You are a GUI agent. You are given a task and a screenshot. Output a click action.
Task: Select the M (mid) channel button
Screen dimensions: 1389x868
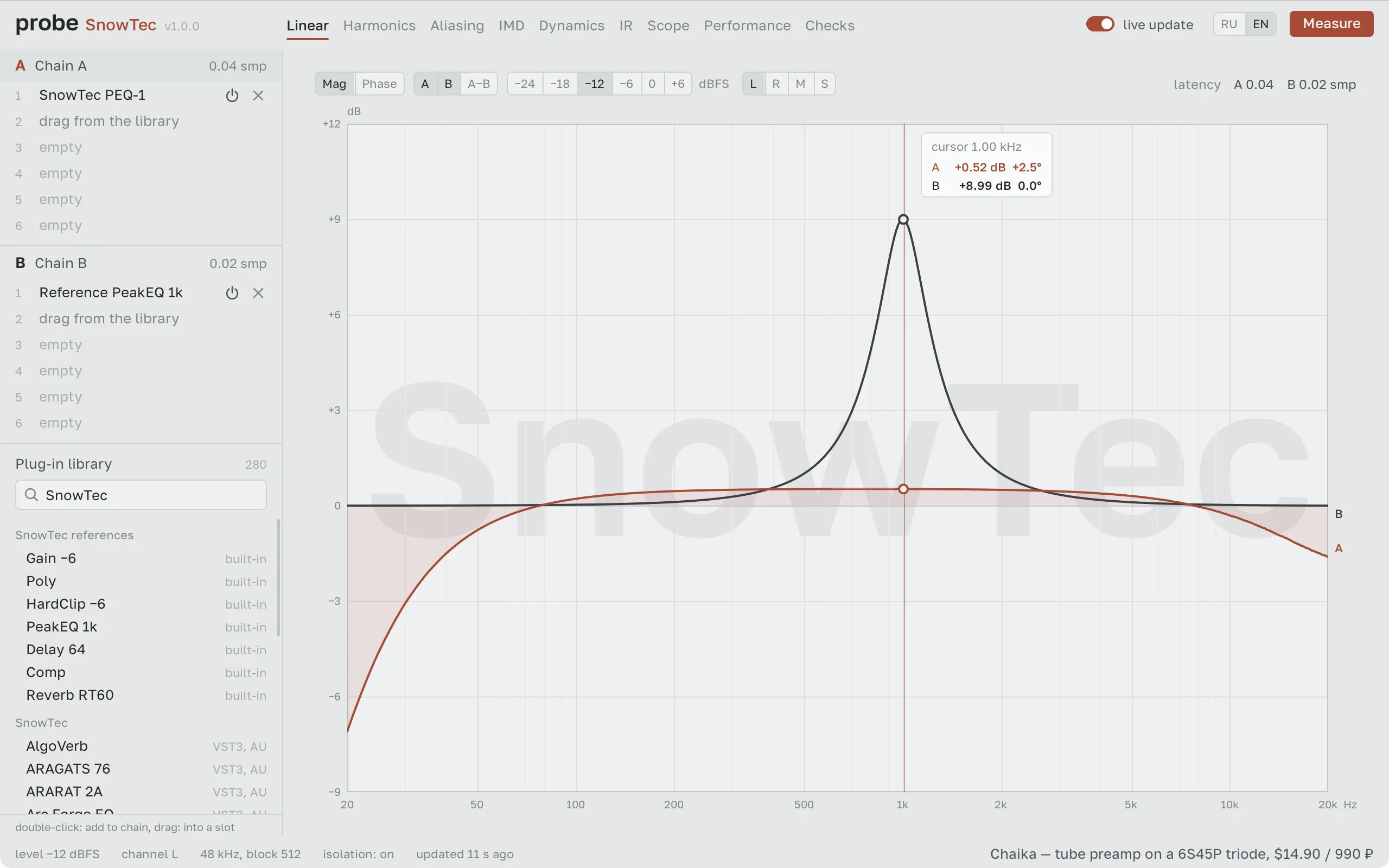[801, 84]
